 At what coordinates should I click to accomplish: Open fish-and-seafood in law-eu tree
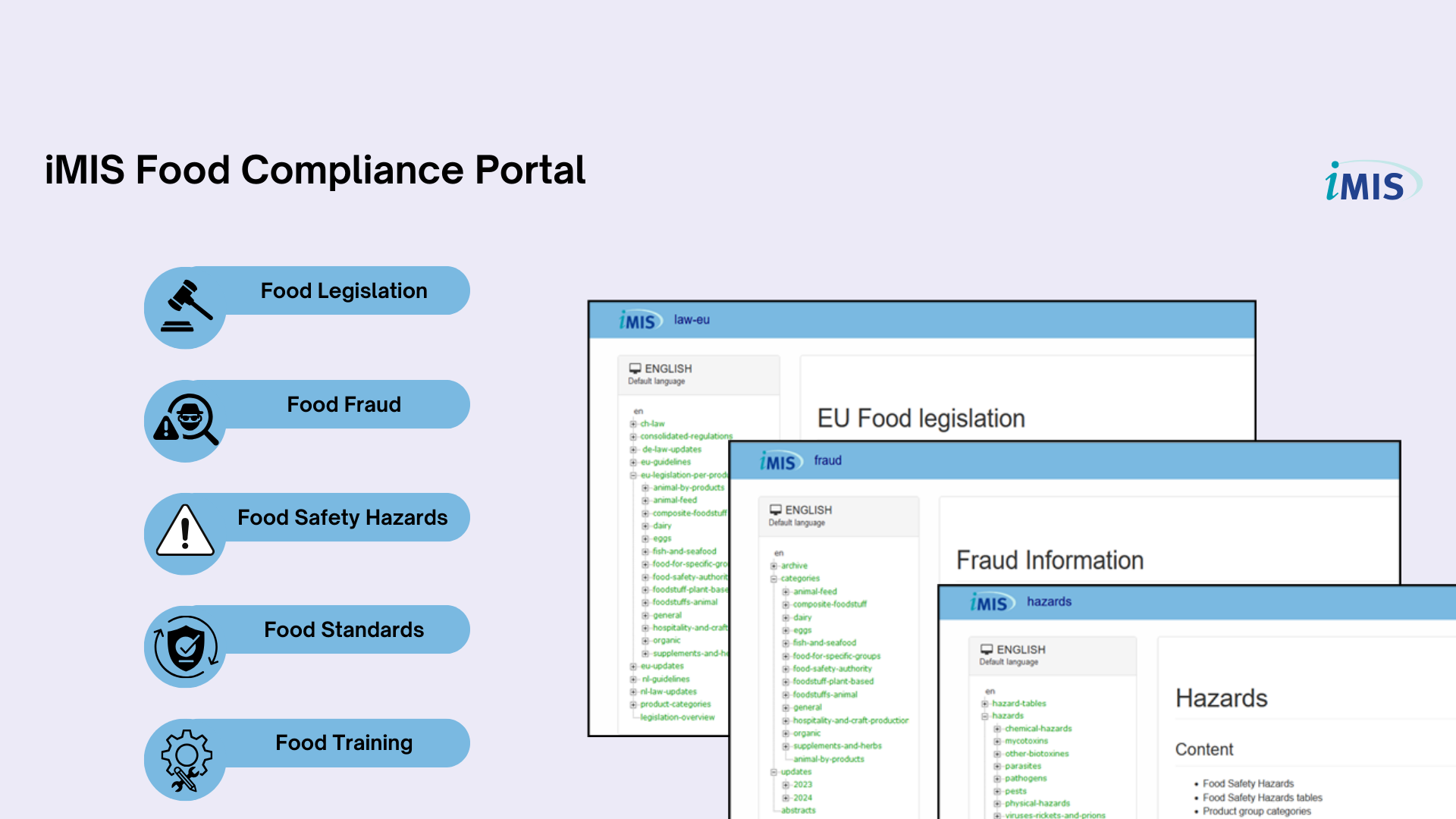(684, 551)
